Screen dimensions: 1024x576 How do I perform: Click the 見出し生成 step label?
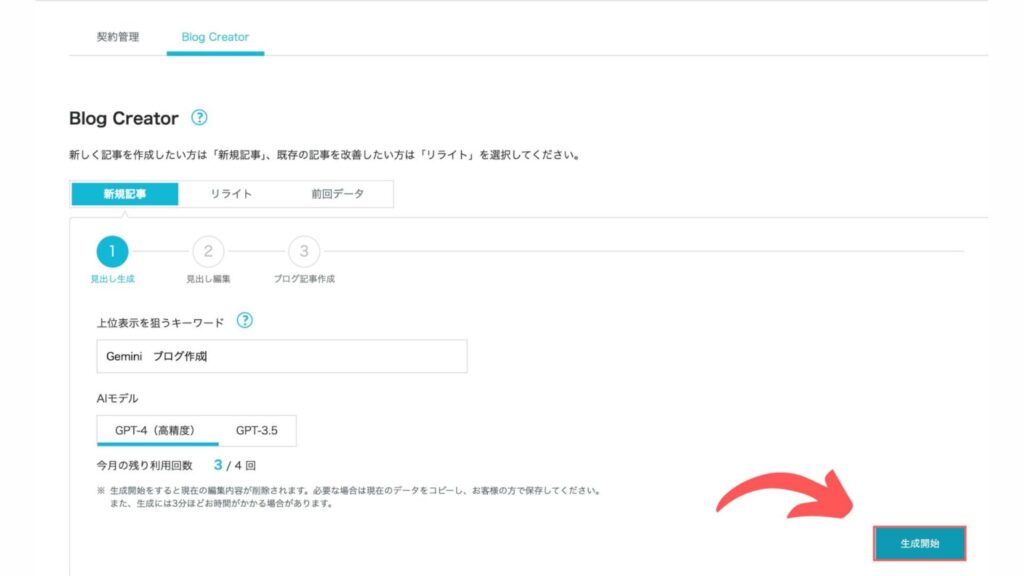pyautogui.click(x=112, y=279)
